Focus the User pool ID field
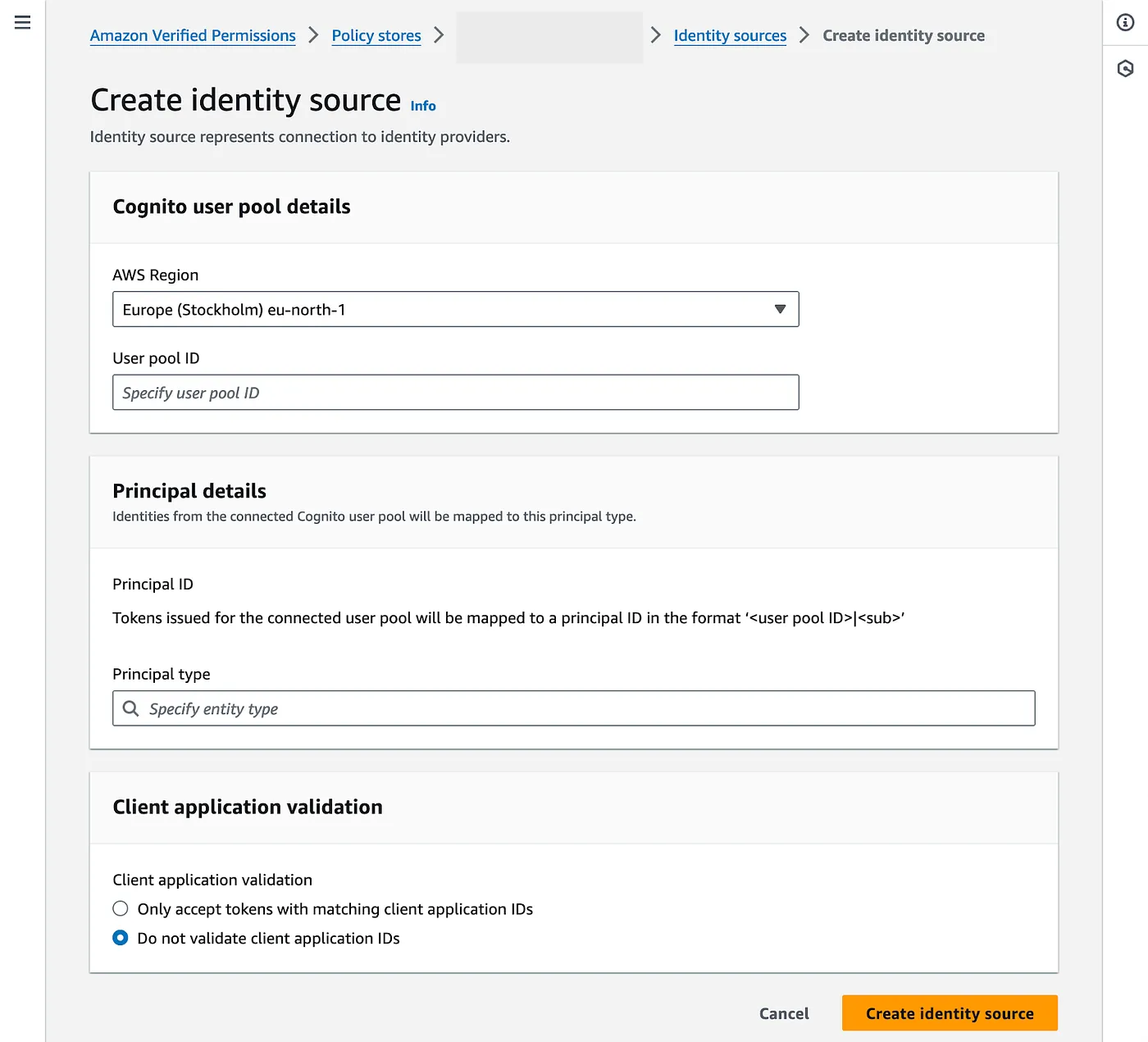The image size is (1148, 1042). click(x=455, y=393)
